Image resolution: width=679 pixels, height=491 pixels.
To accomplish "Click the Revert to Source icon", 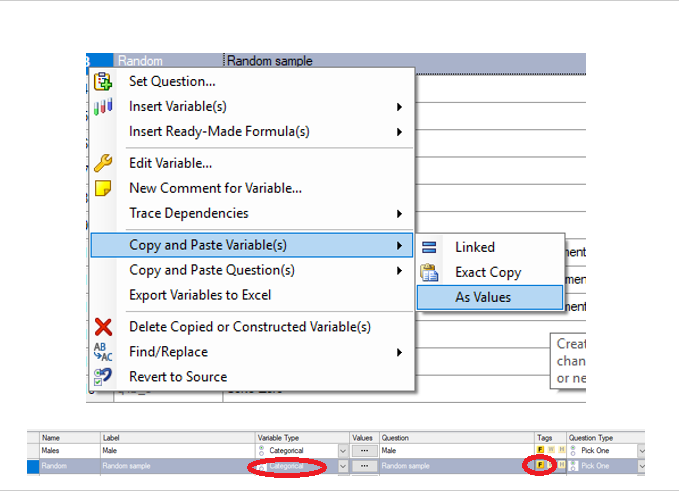I will (102, 377).
